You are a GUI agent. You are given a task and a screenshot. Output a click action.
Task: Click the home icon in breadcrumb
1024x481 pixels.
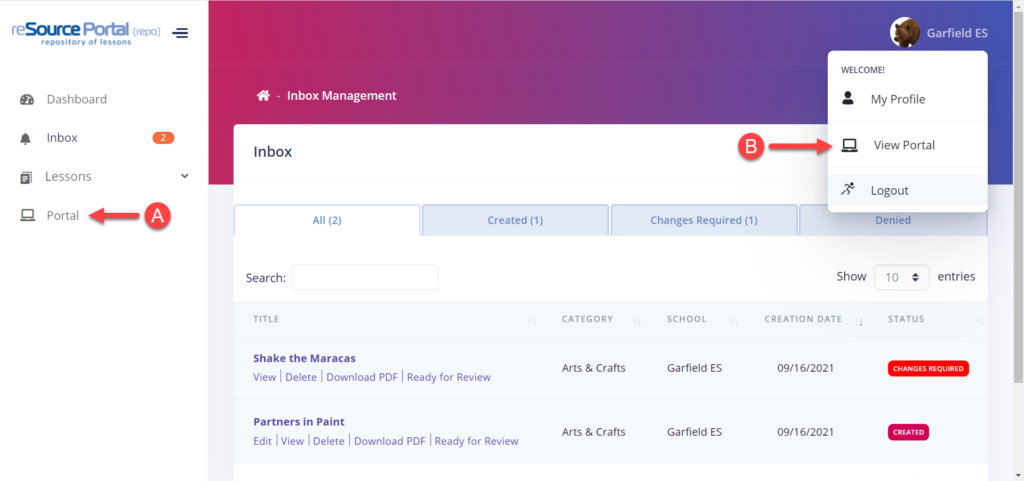point(263,96)
